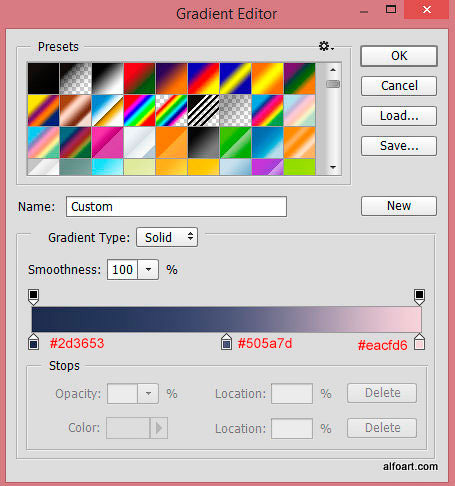Click the Smoothness value field 100
This screenshot has width=455, height=486.
click(x=122, y=269)
